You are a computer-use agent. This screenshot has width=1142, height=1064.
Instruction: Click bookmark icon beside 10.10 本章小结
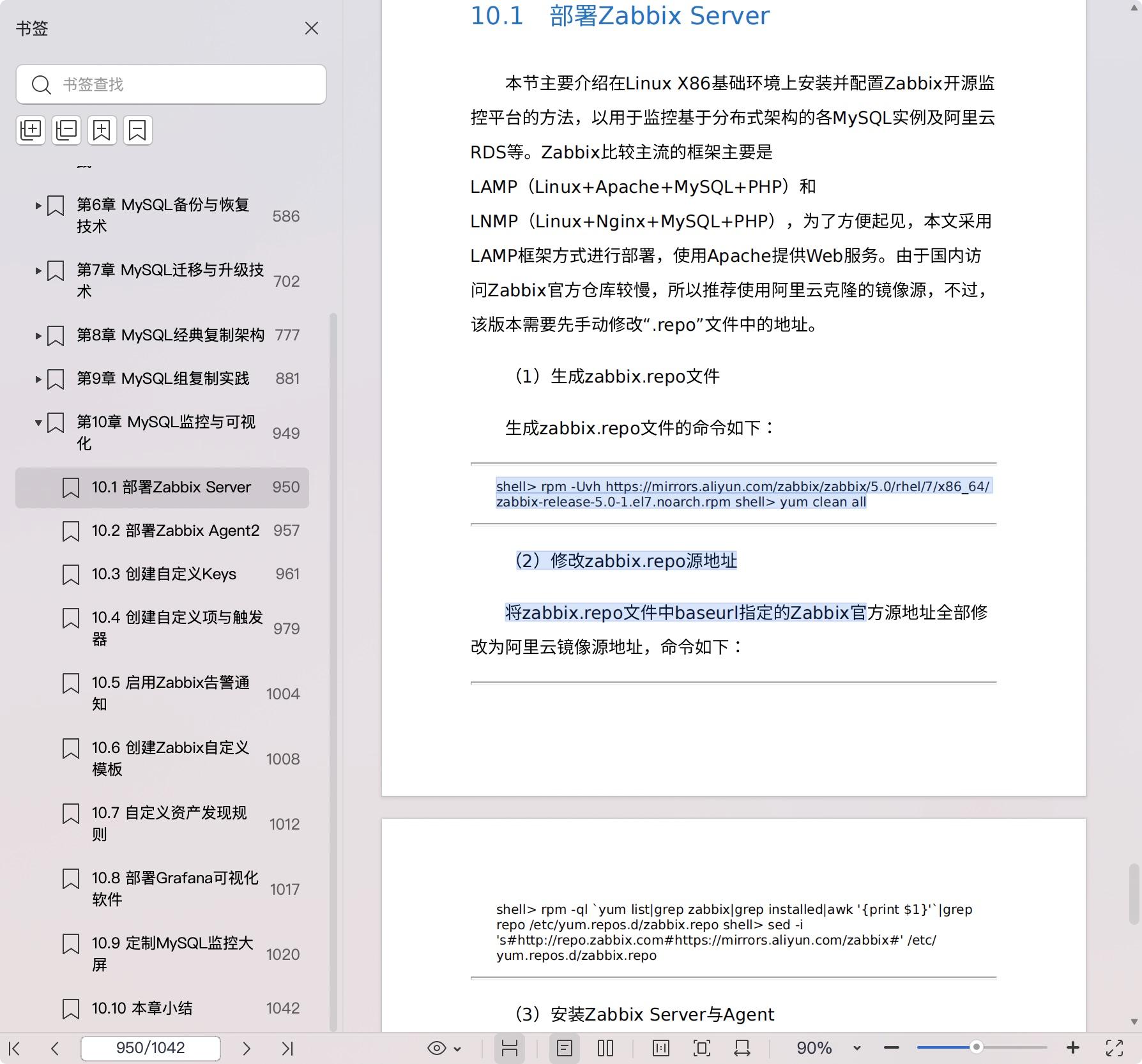coord(71,1009)
